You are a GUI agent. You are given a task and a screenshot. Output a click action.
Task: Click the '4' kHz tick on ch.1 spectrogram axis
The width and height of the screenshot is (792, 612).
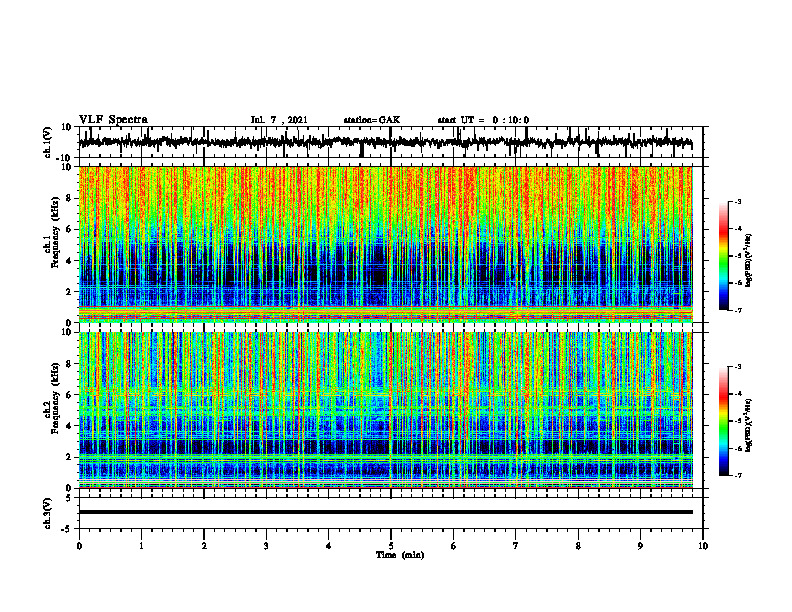click(69, 261)
